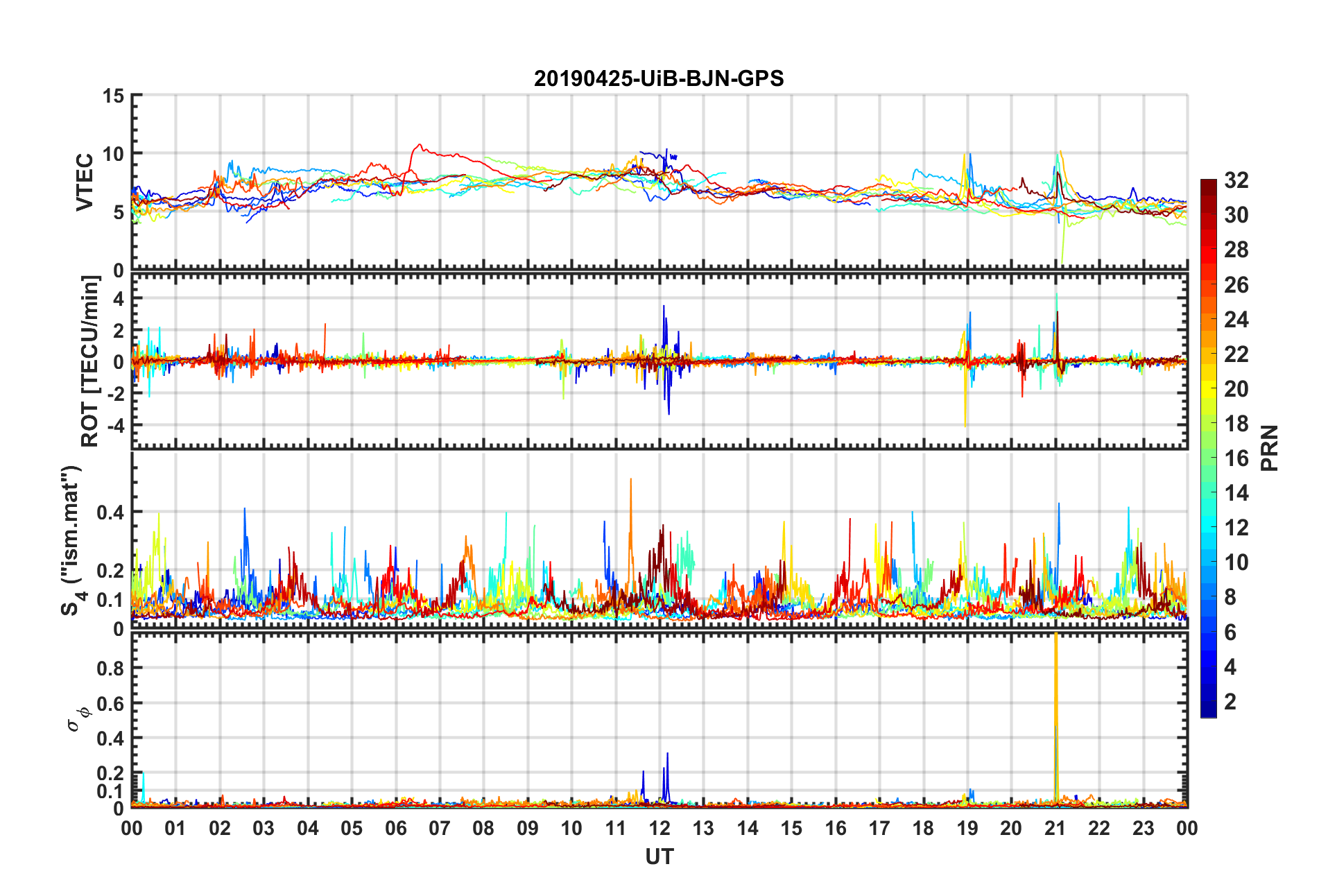Click colorbar tick label 24

[1236, 320]
